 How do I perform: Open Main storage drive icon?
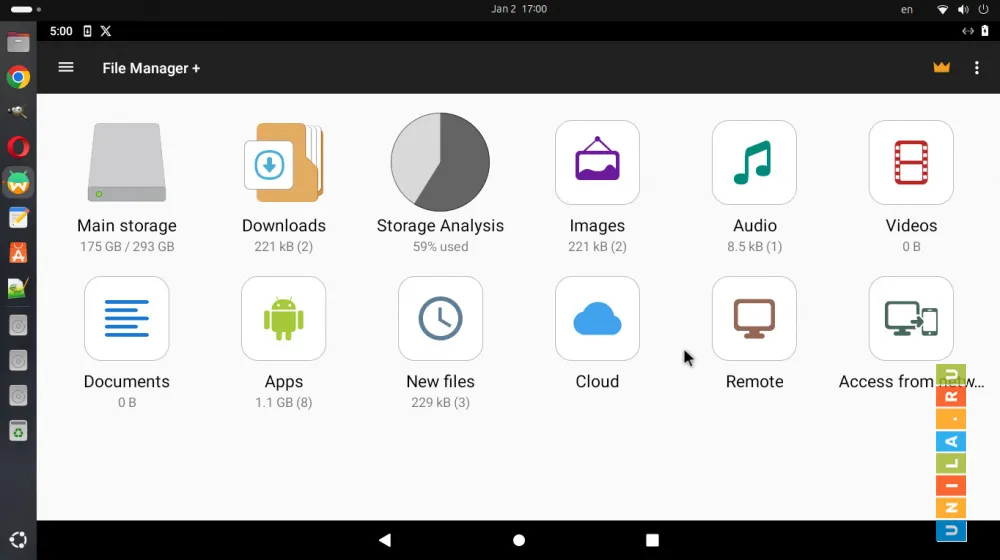click(127, 163)
